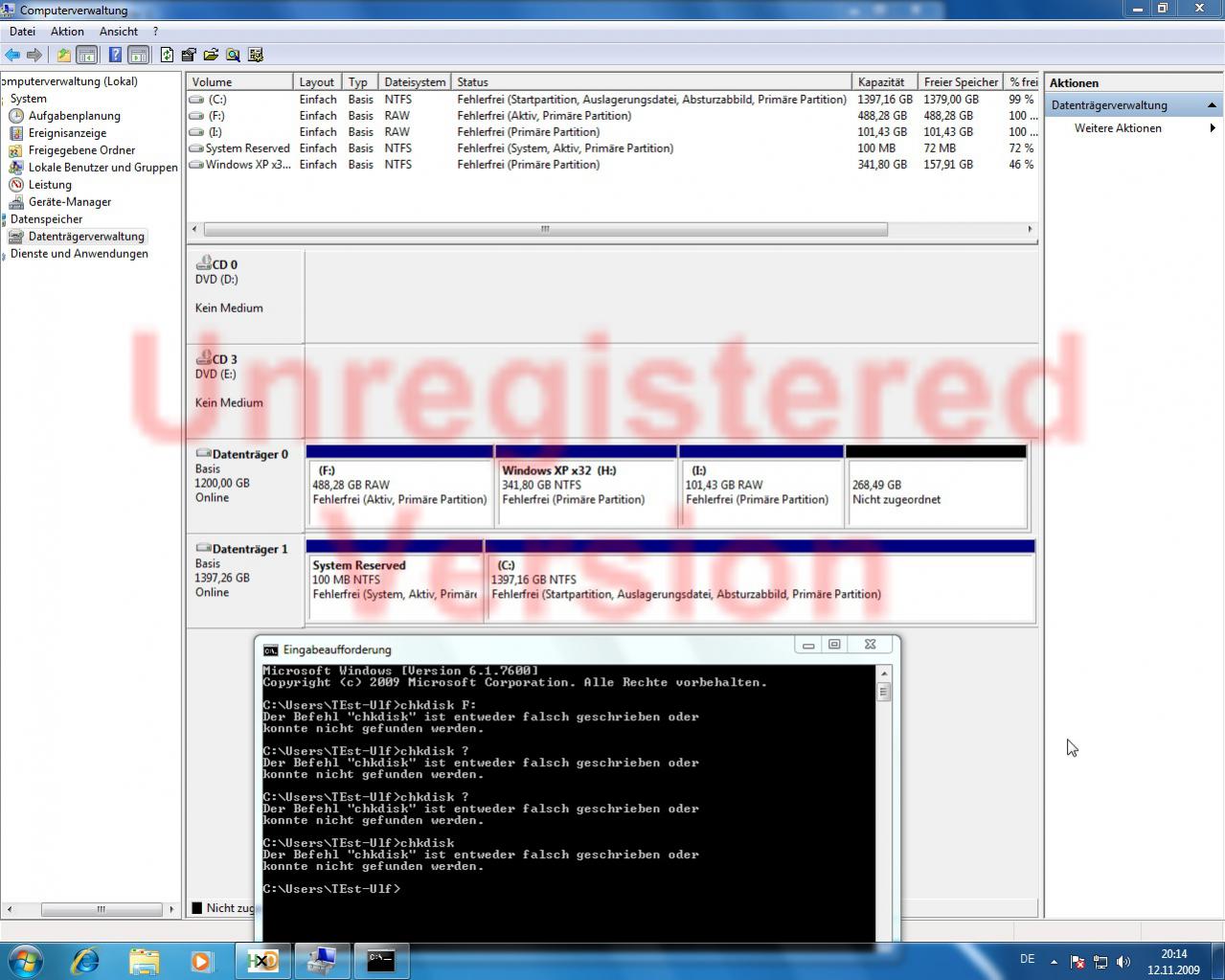The height and width of the screenshot is (980, 1225).
Task: Click the Geräte-Manager icon in tree
Action: coord(16,202)
